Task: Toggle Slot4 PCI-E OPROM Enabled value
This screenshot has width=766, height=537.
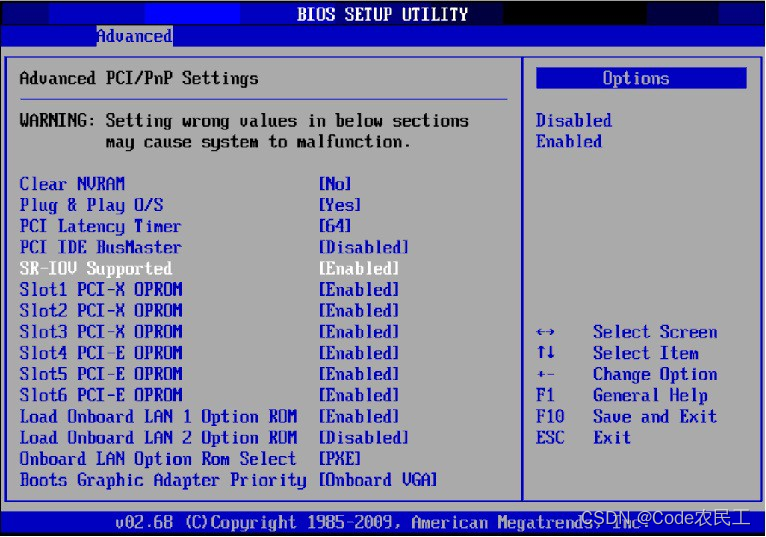Action: point(359,353)
